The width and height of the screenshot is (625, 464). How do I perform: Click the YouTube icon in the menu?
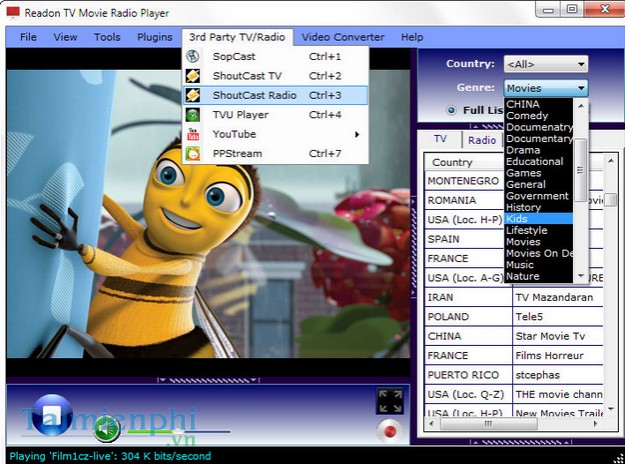click(193, 134)
